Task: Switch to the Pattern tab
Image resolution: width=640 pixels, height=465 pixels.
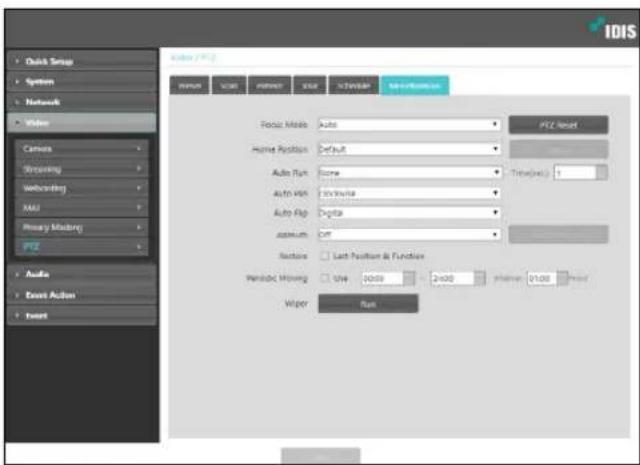Action: point(269,86)
